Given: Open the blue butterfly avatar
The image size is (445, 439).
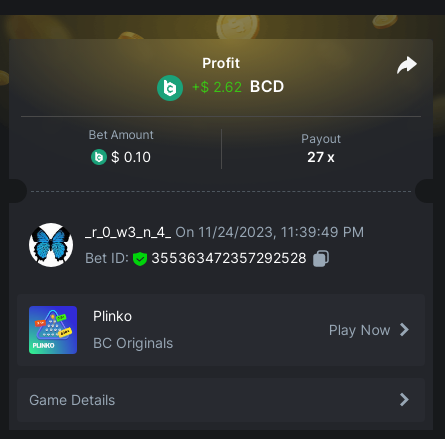Looking at the screenshot, I should coord(51,245).
